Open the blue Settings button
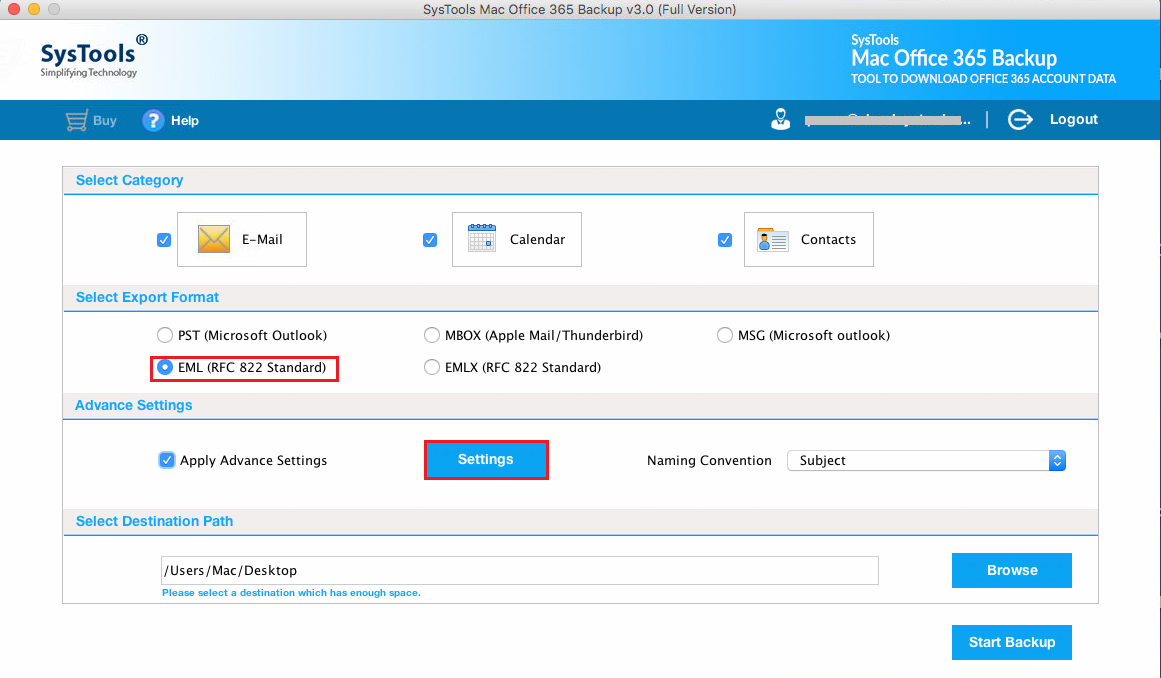 486,460
